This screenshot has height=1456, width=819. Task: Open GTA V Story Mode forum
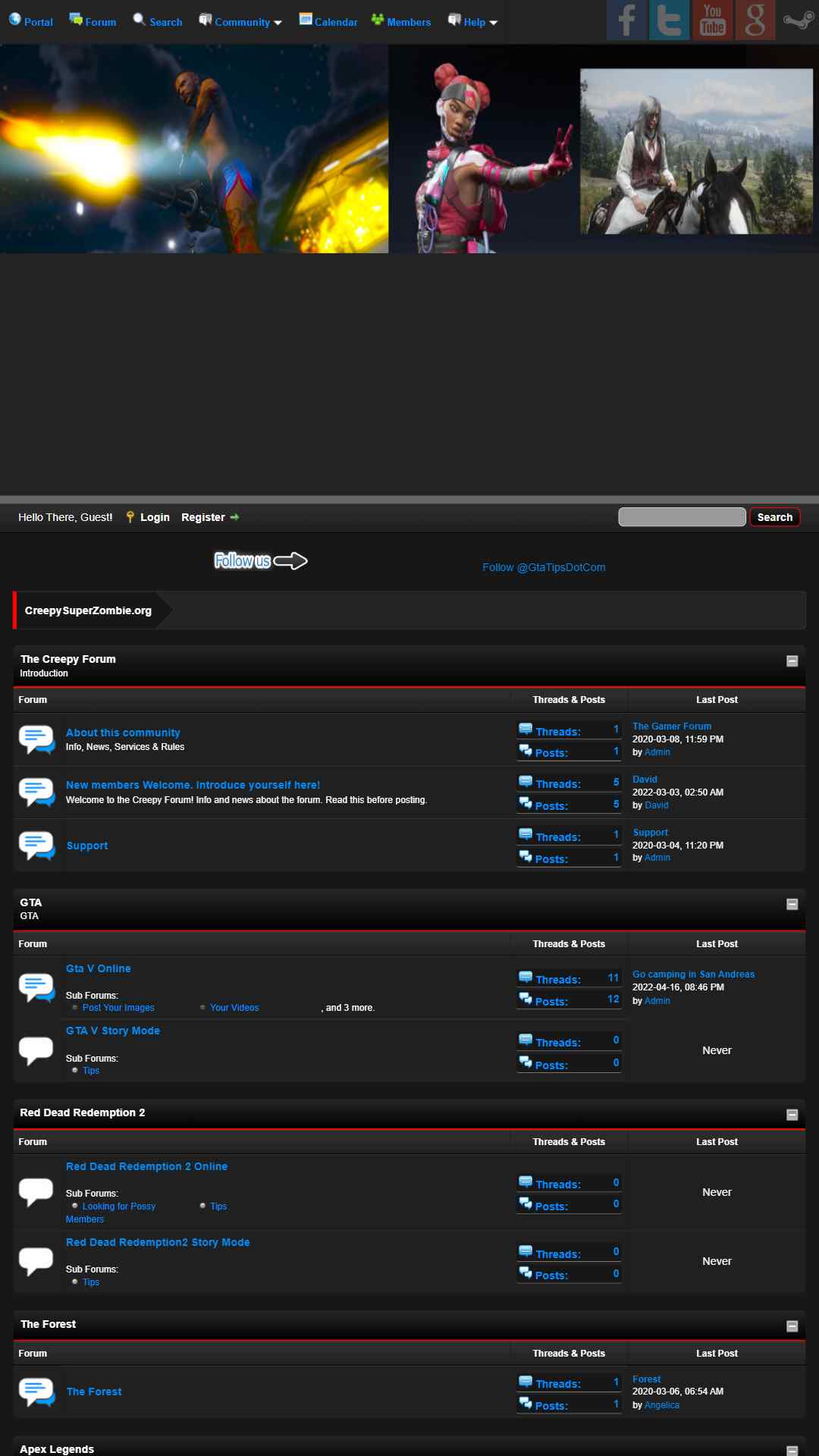[113, 1031]
